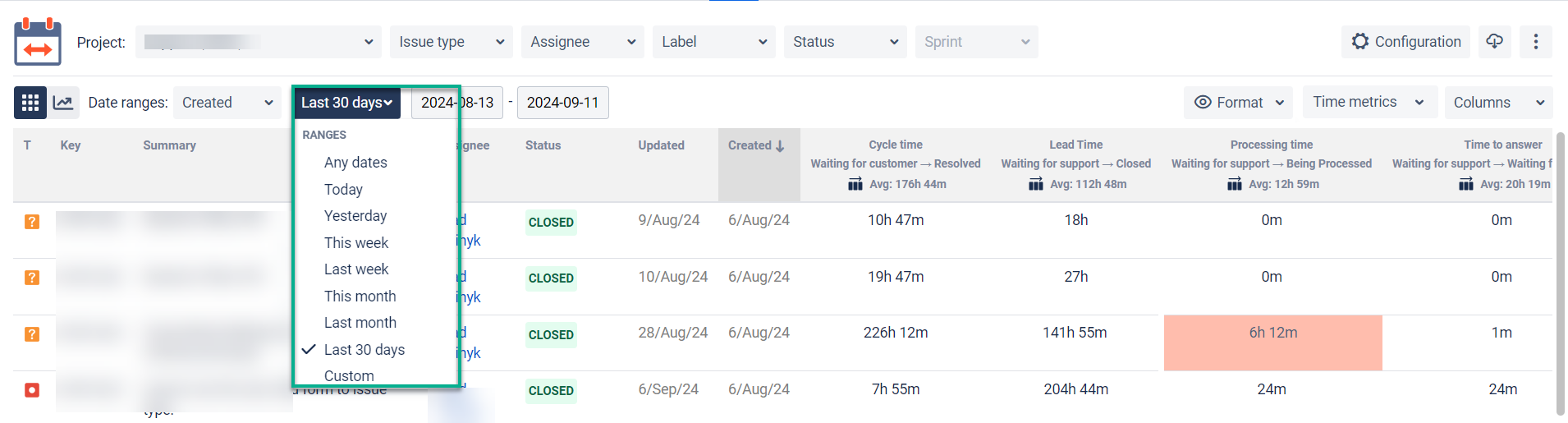1568x423 pixels.
Task: Click calendar icon under Lead Time
Action: 1036,184
